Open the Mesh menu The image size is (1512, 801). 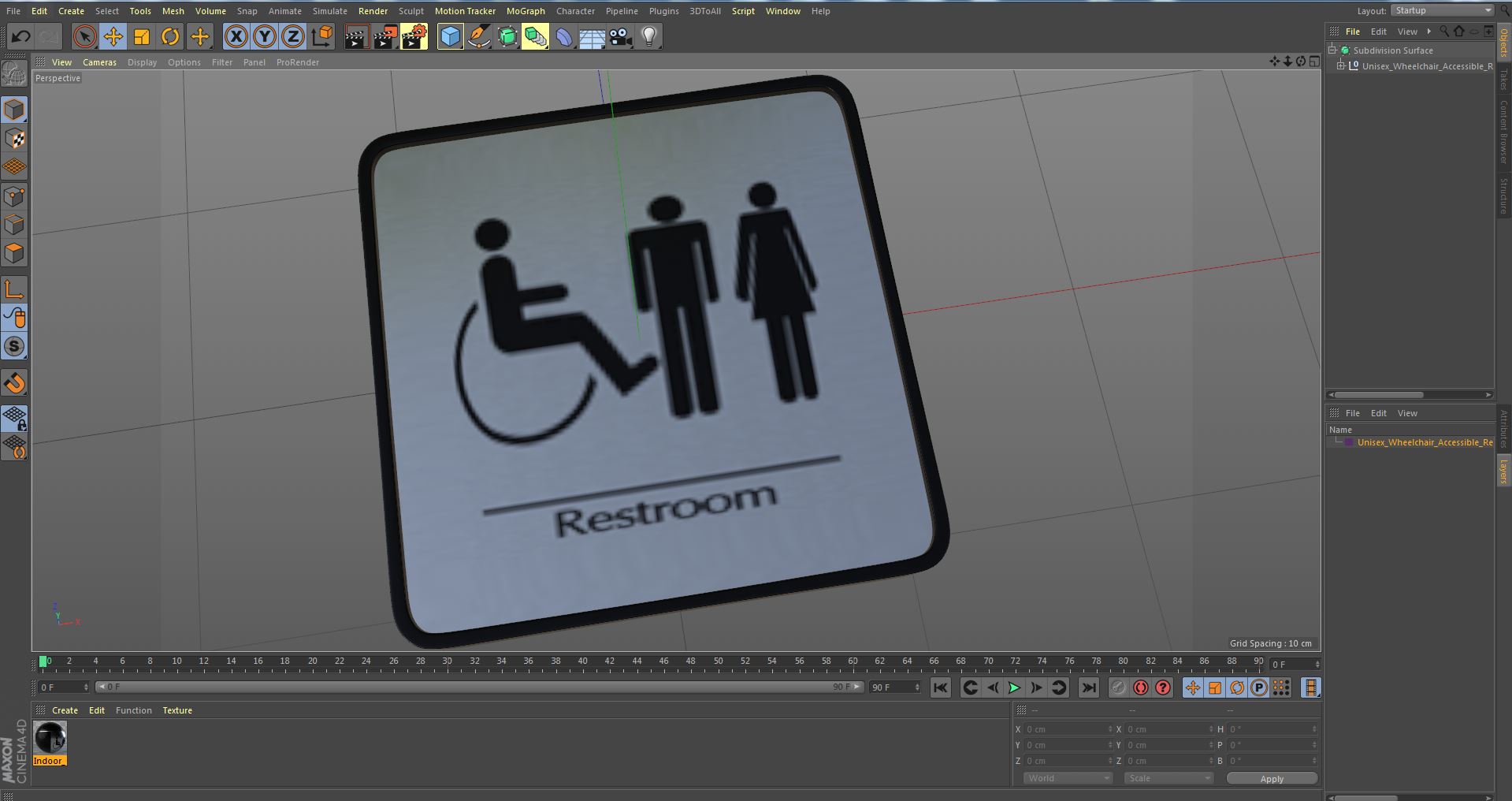point(173,11)
